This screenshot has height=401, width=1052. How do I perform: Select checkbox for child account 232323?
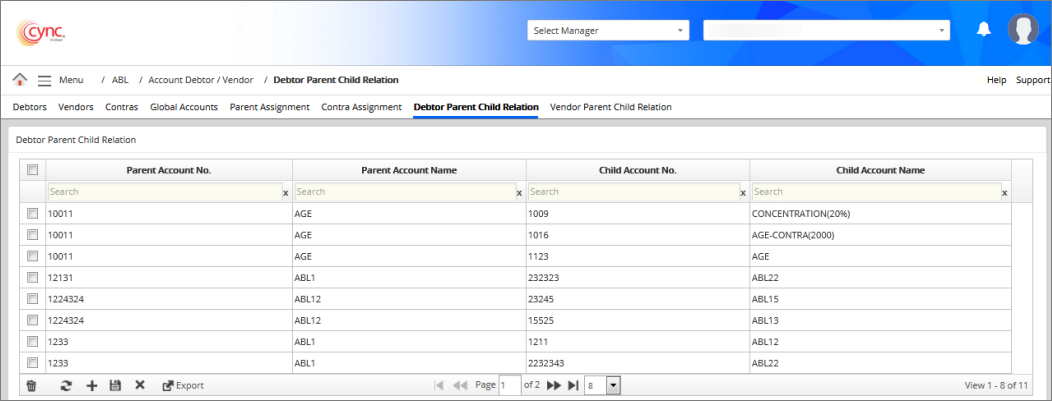[32, 277]
